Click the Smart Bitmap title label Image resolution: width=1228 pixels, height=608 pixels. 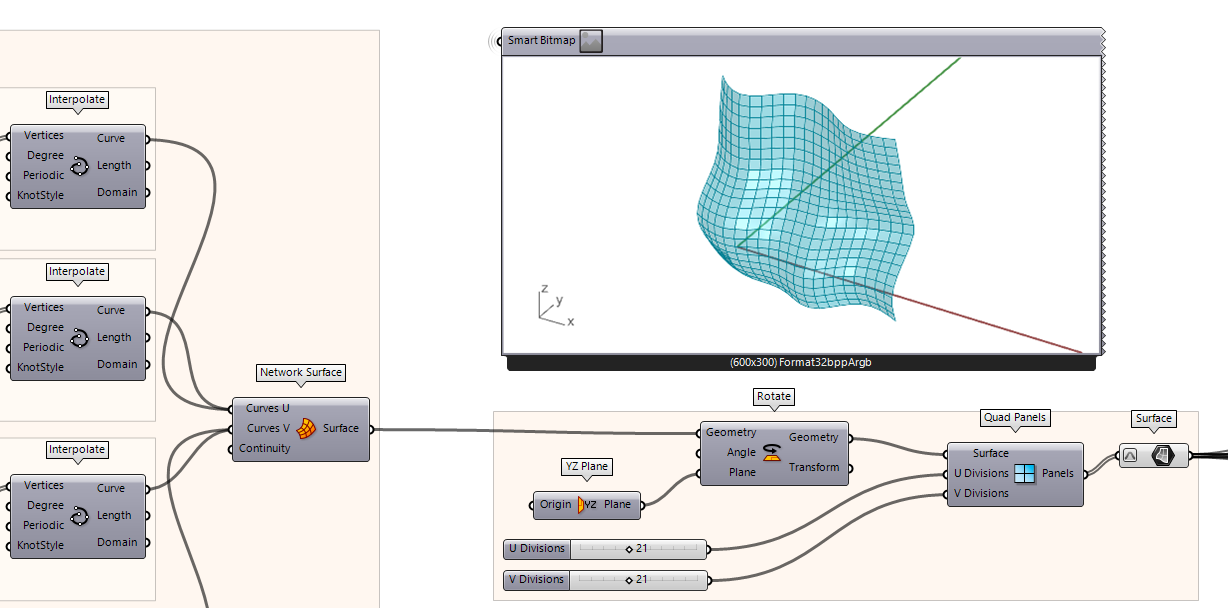tap(541, 41)
